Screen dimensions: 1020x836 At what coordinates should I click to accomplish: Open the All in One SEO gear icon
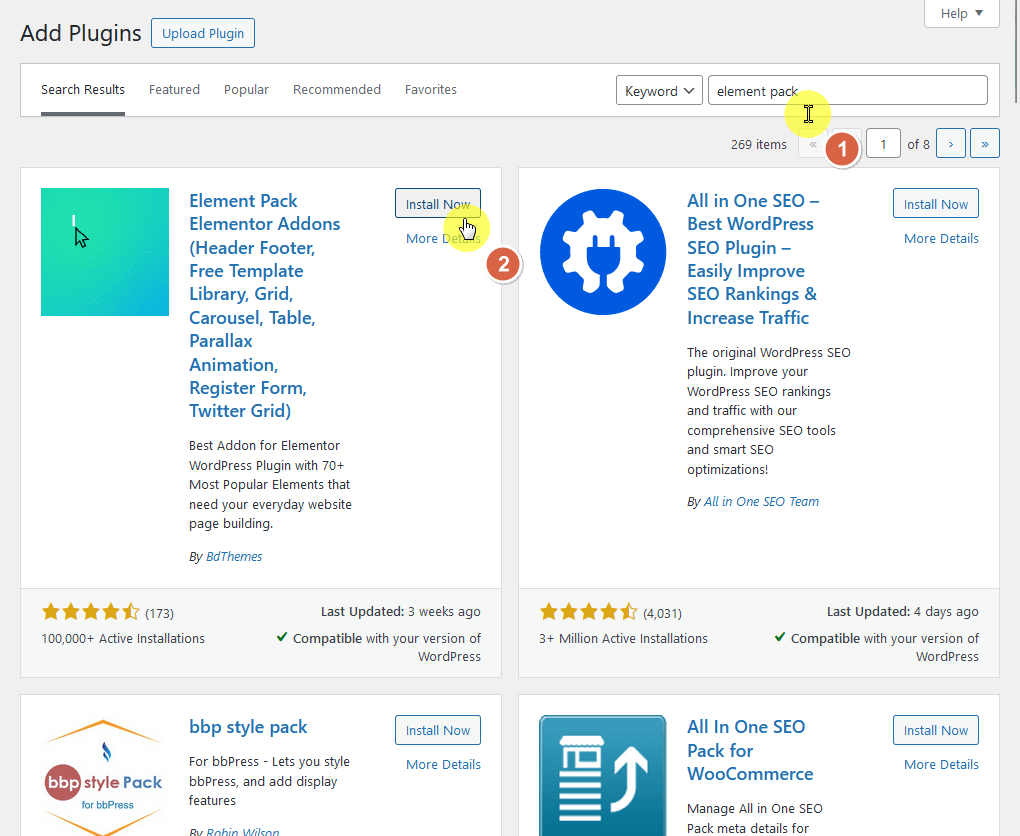[603, 252]
